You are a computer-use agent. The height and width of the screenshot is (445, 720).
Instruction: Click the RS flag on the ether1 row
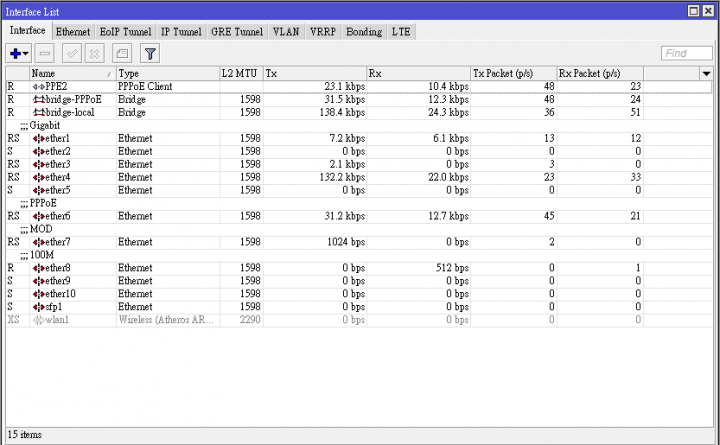point(13,138)
